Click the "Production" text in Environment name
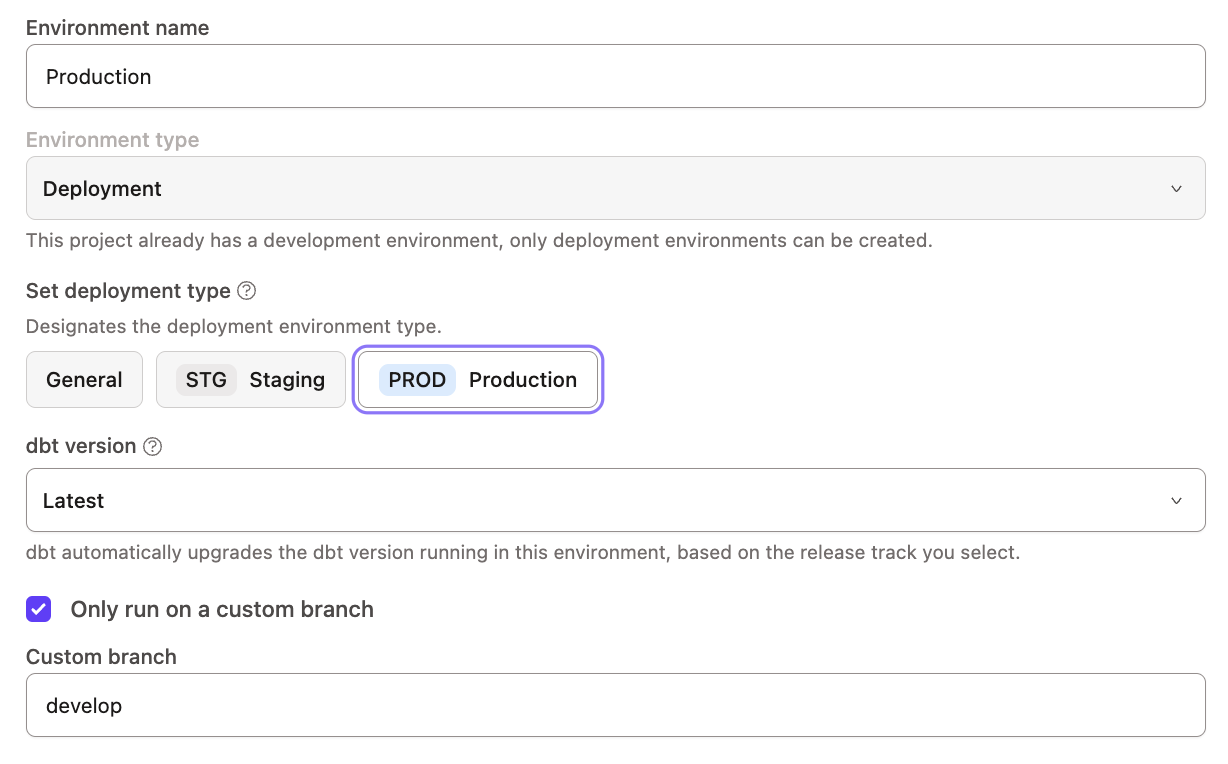 point(98,76)
